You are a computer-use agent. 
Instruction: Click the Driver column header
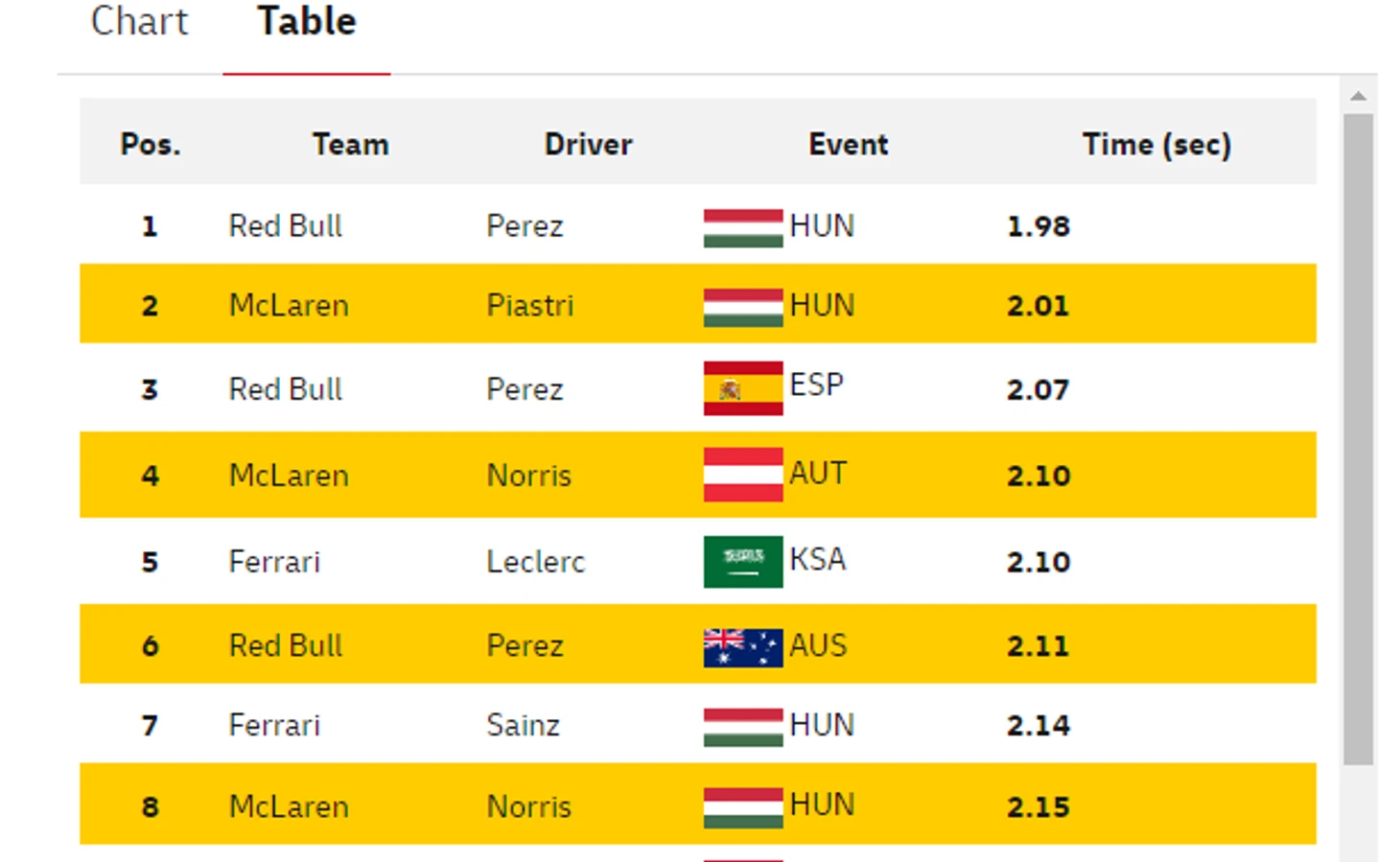[588, 145]
